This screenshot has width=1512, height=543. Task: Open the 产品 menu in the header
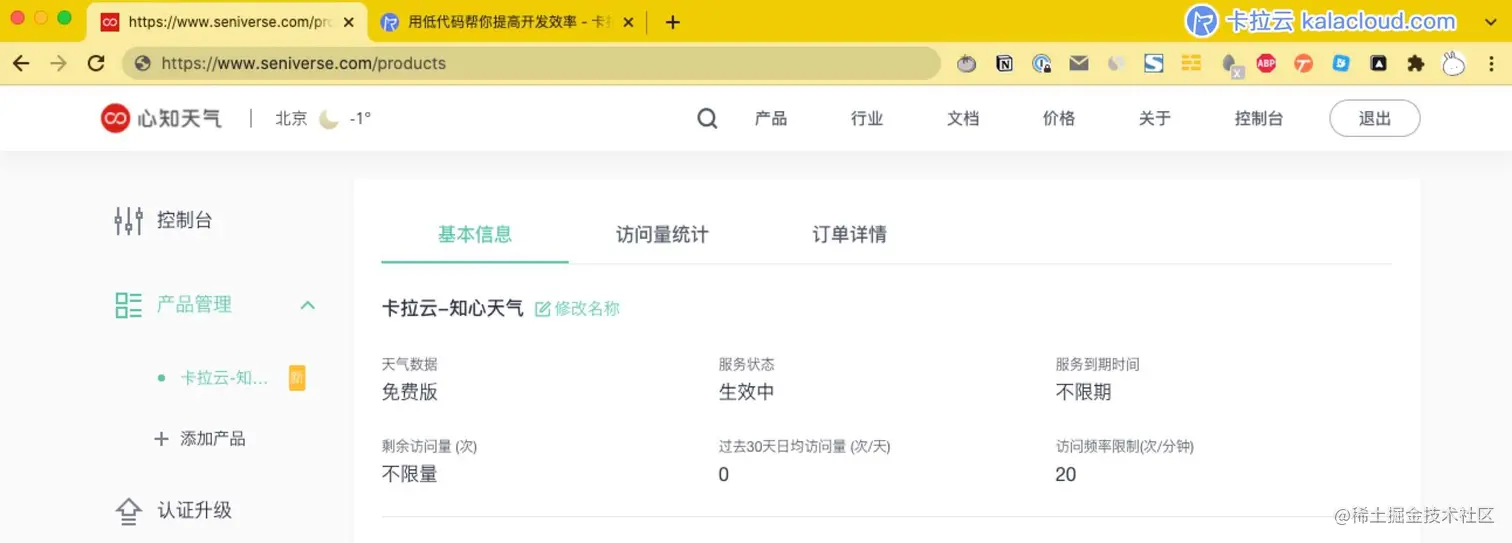(x=771, y=119)
